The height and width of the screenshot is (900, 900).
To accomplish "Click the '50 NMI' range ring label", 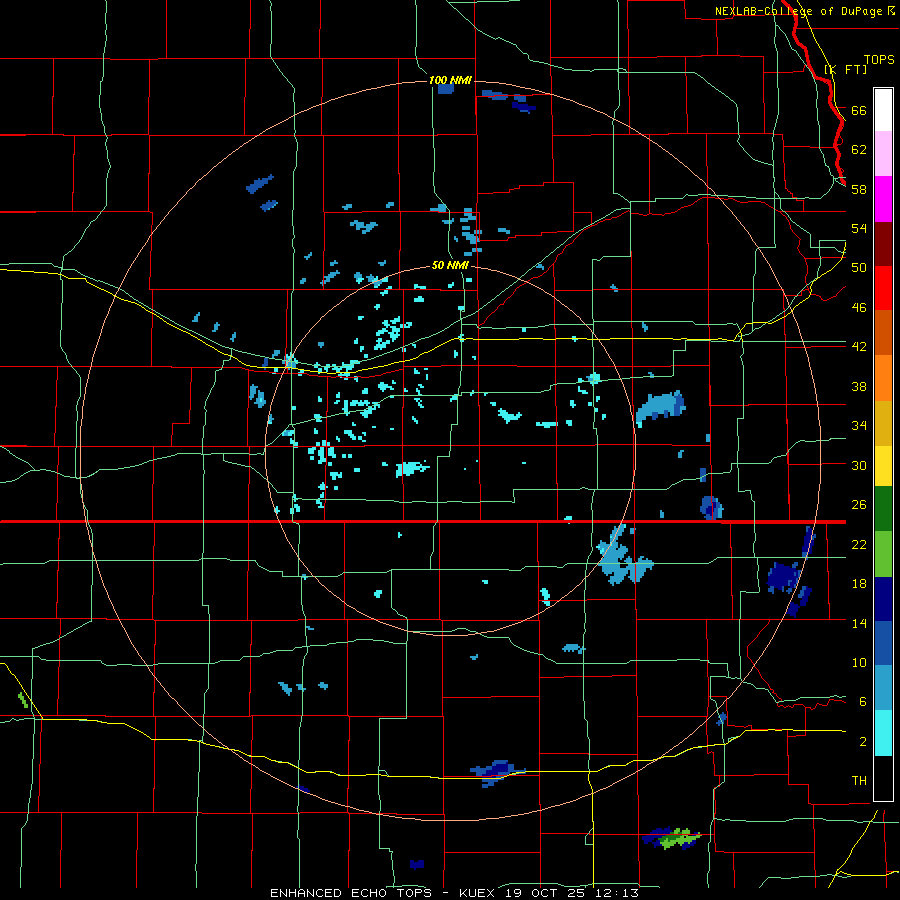I will tap(450, 265).
